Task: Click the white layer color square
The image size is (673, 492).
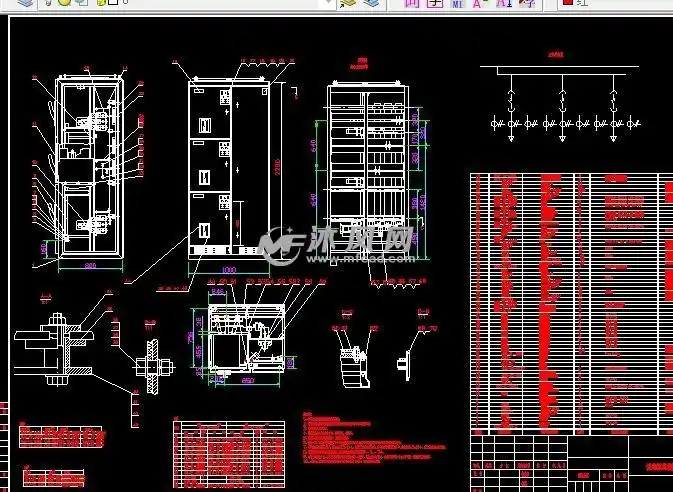Action: (112, 3)
